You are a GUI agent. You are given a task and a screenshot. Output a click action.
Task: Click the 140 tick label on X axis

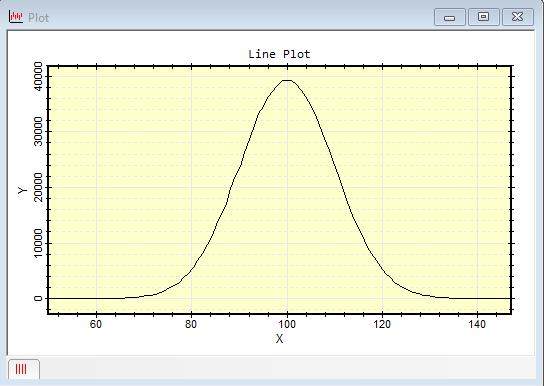pyautogui.click(x=477, y=324)
